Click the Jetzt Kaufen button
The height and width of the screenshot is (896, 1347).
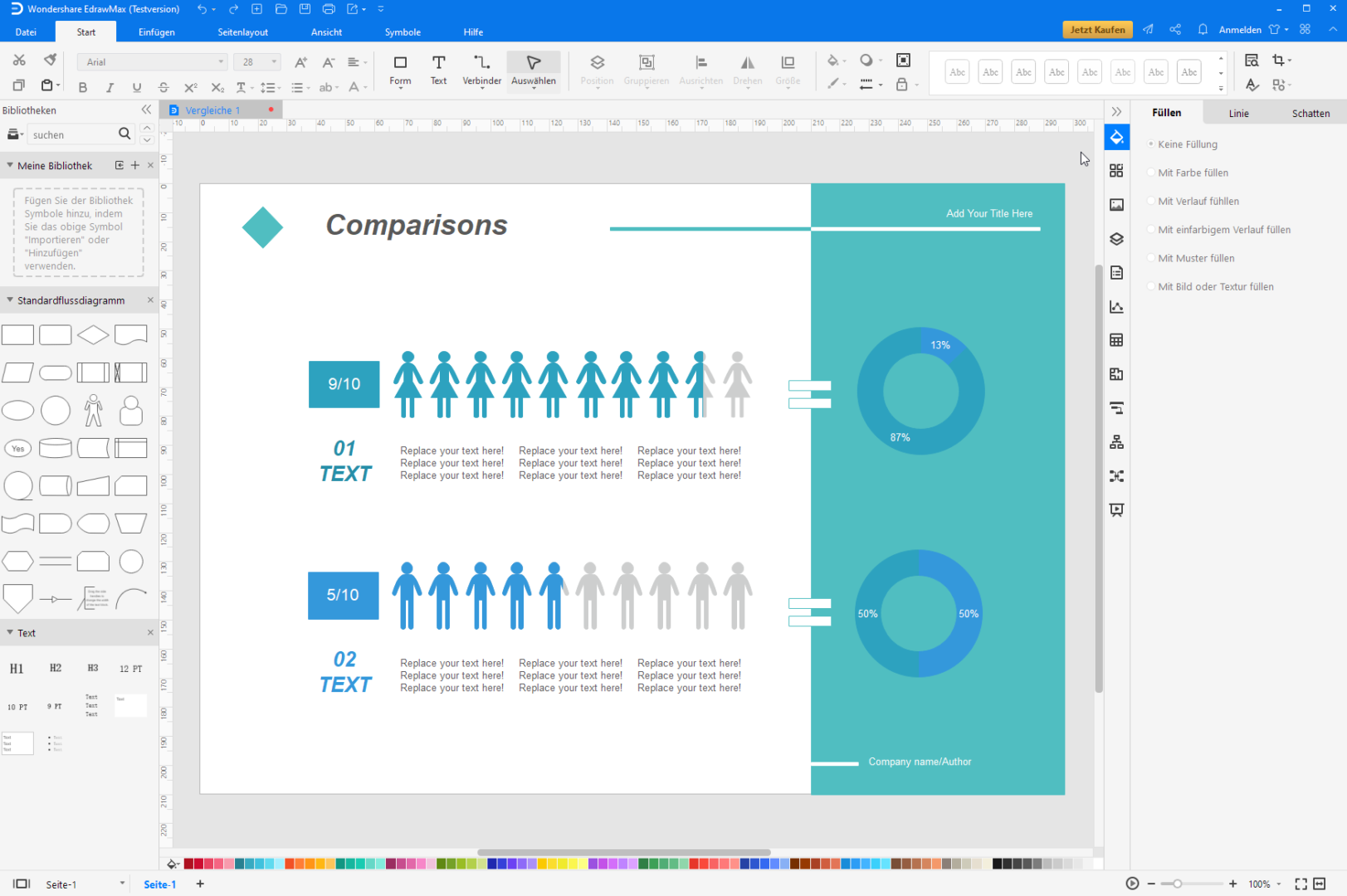1096,30
